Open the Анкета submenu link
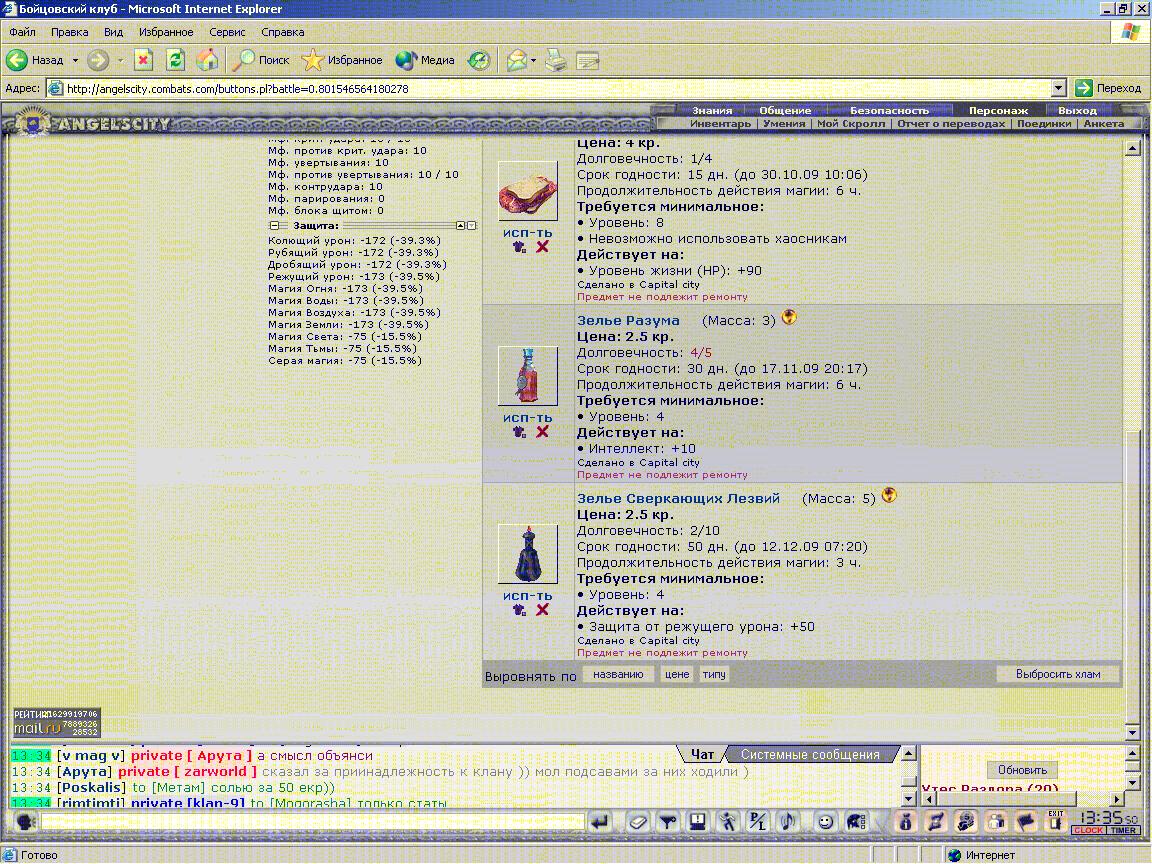 (x=1104, y=123)
